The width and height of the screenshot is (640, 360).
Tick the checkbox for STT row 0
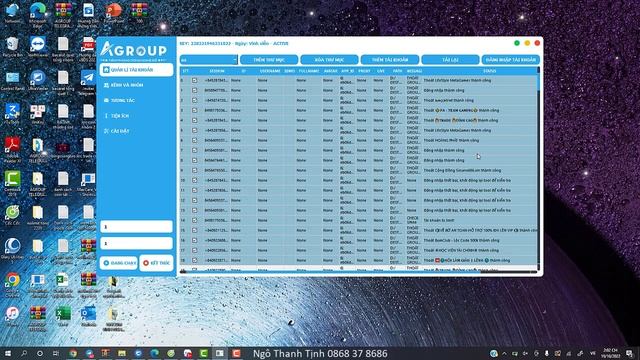point(194,80)
